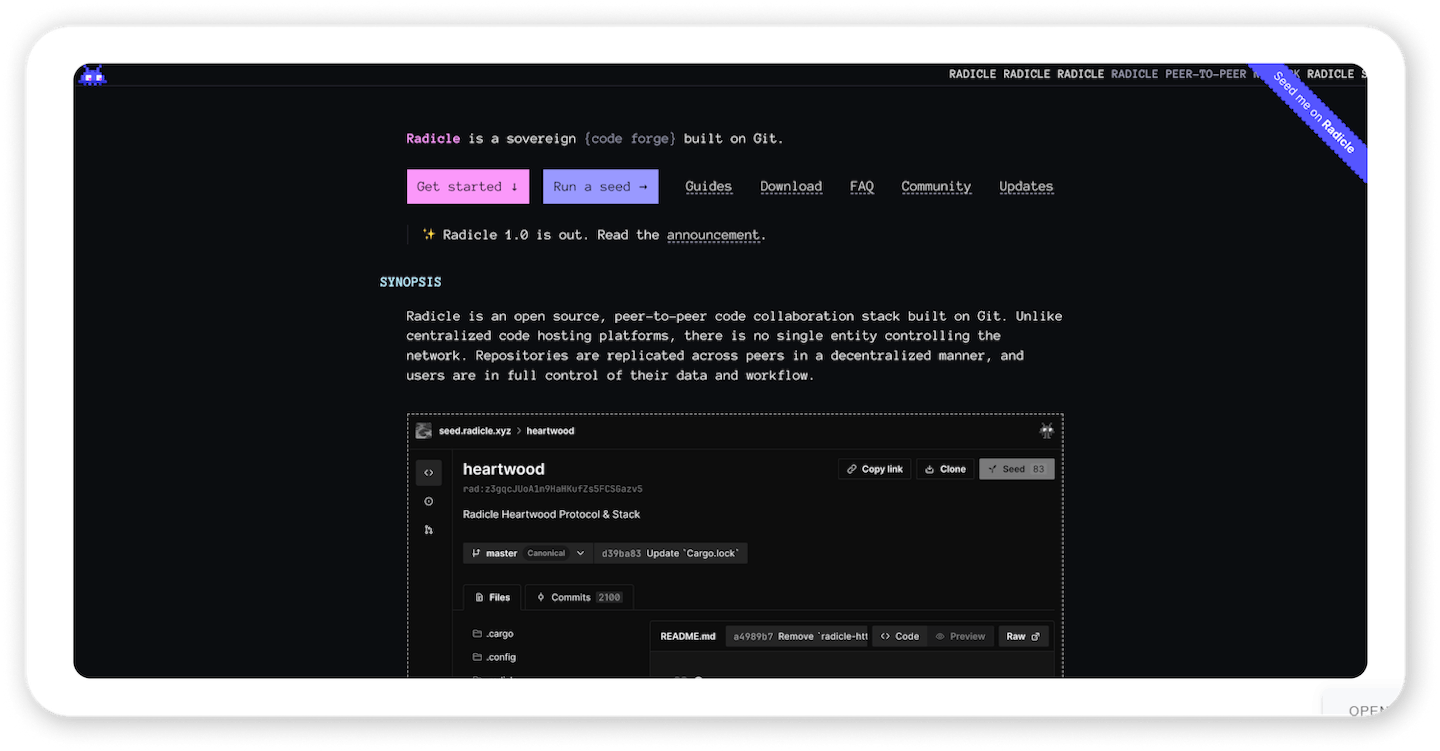Screen dimensions: 1440x751
Task: Select the .cargo folder in the file tree
Action: (498, 633)
